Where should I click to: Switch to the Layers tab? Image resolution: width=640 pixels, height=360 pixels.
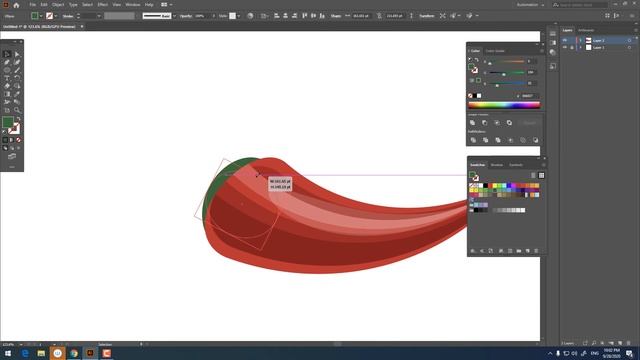pyautogui.click(x=567, y=30)
